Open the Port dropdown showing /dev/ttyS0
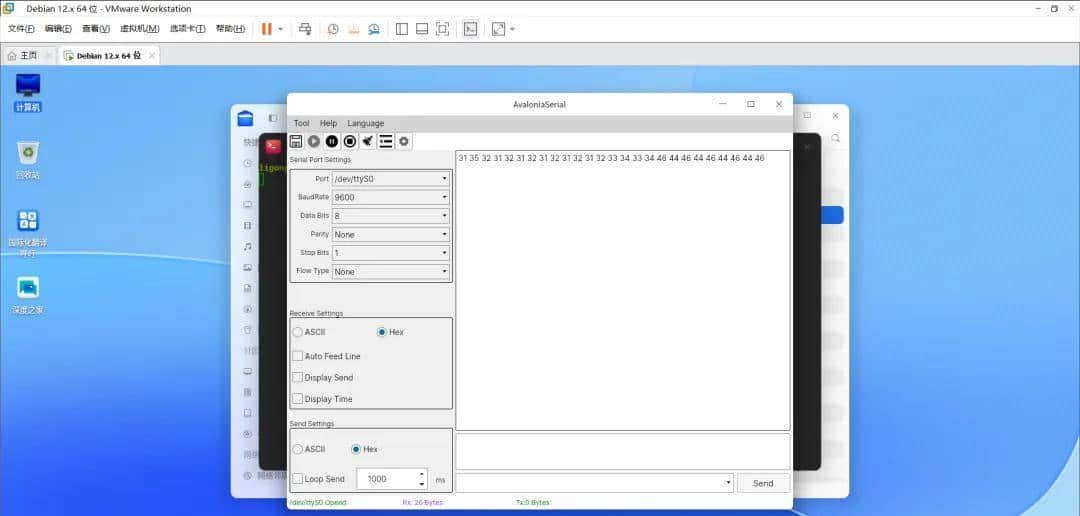Image resolution: width=1080 pixels, height=516 pixels. click(391, 178)
